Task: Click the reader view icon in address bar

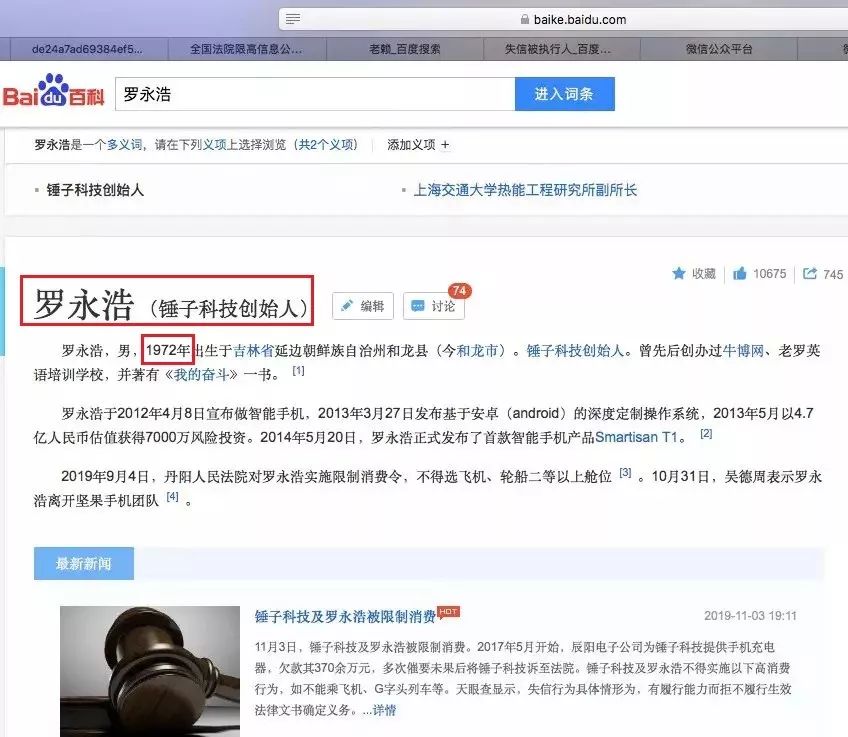Action: [293, 19]
